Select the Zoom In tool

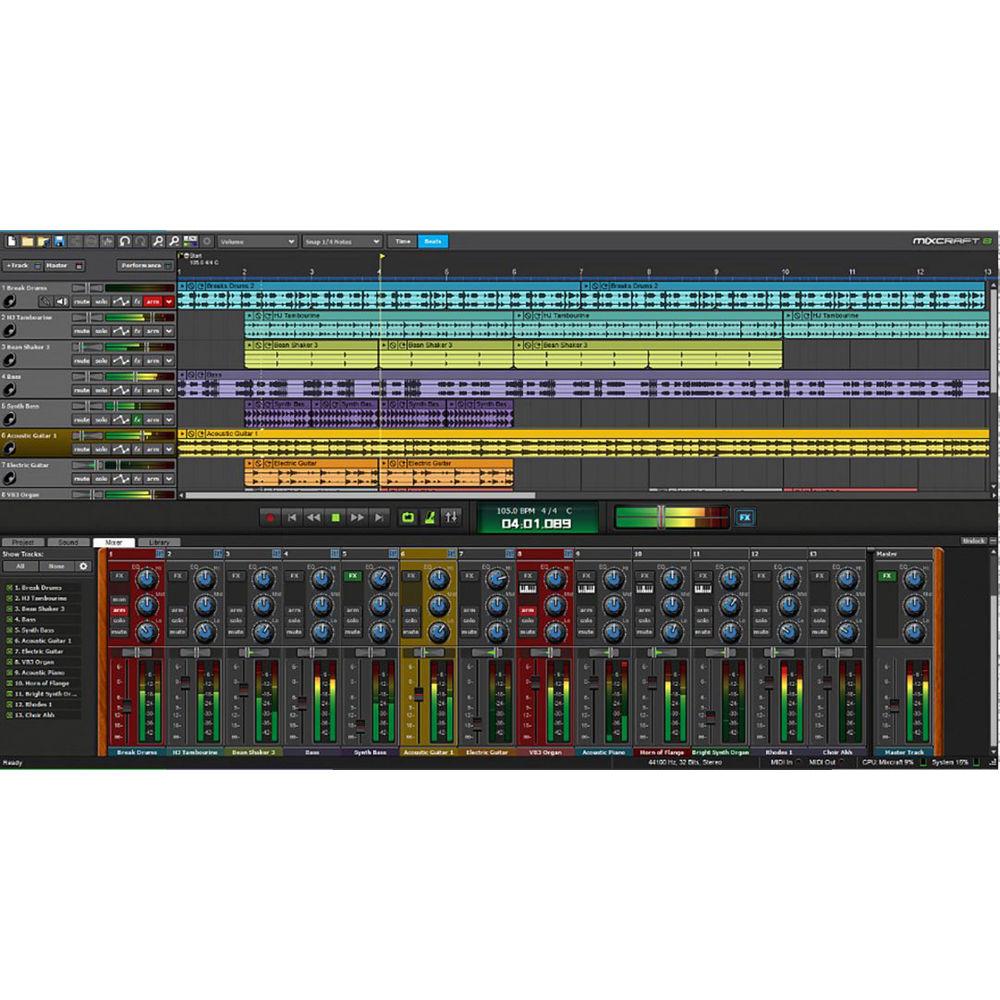coord(160,241)
